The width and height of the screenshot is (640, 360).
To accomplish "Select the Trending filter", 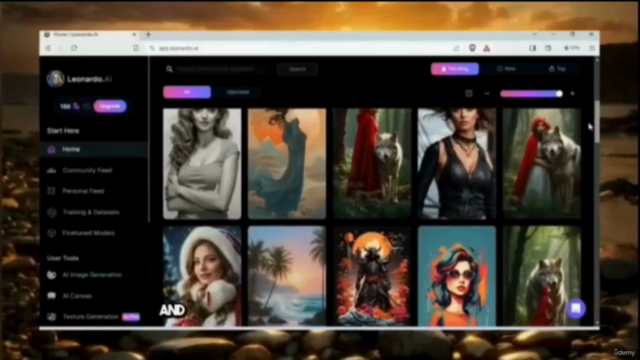I will (x=455, y=69).
